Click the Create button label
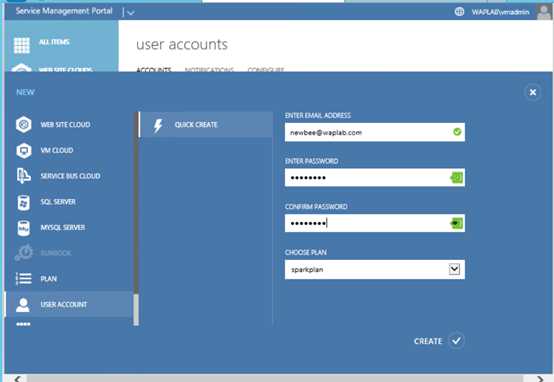The image size is (554, 382). 428,341
